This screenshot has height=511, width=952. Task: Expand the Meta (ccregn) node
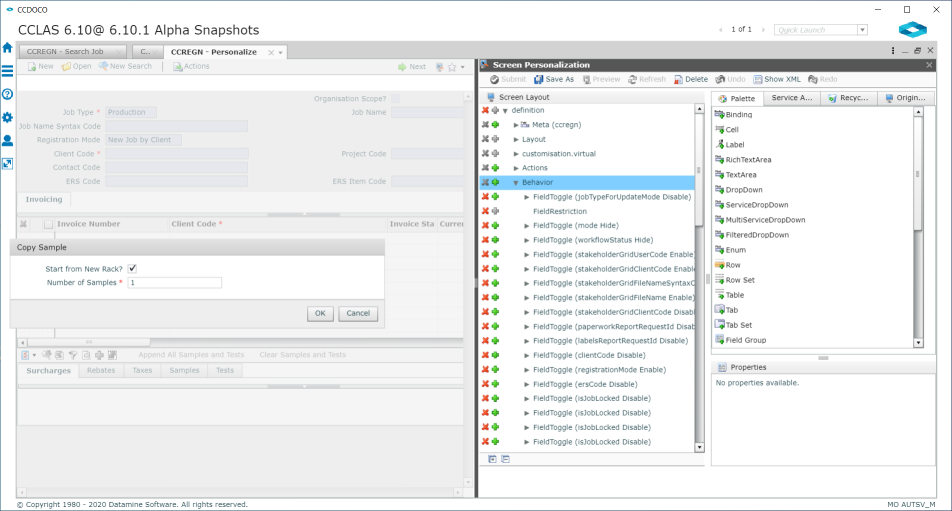[516, 124]
